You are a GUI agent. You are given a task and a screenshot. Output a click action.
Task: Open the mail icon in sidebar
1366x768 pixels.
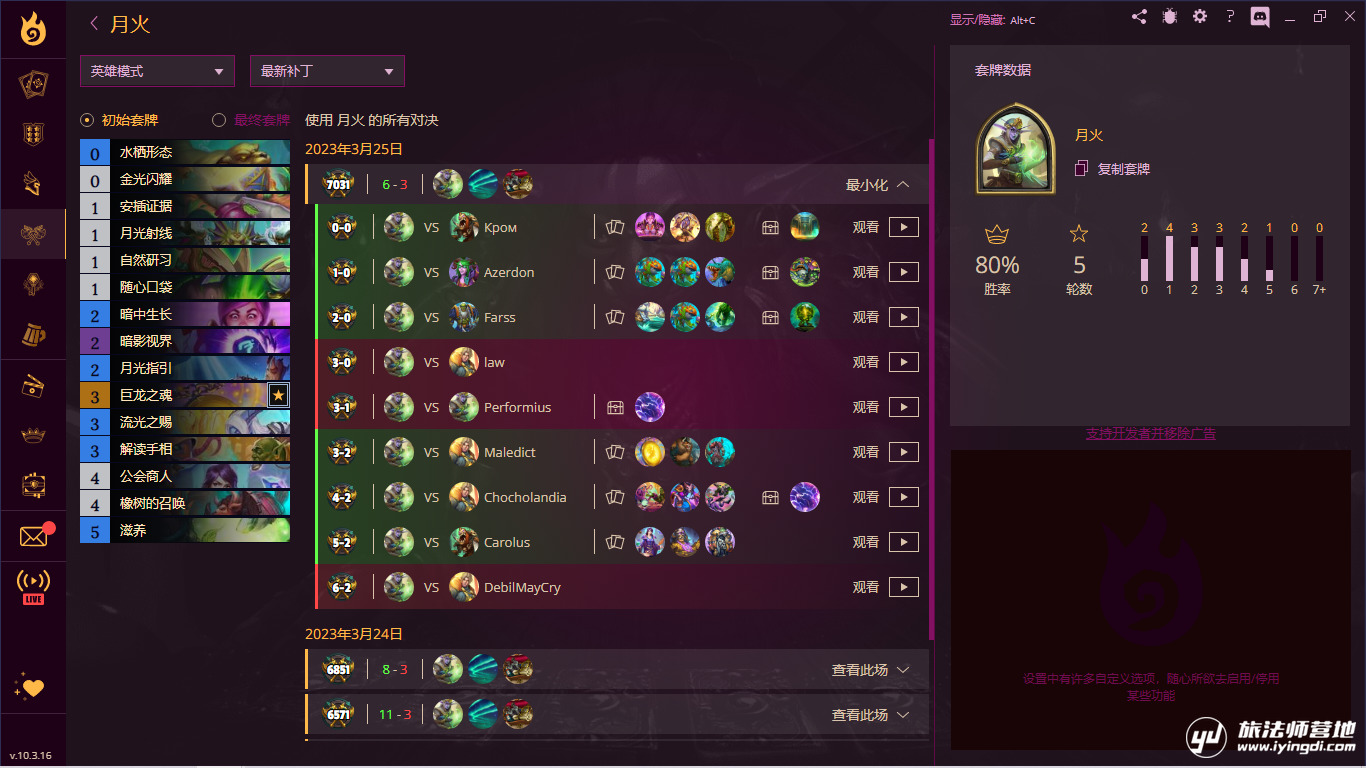click(x=33, y=537)
